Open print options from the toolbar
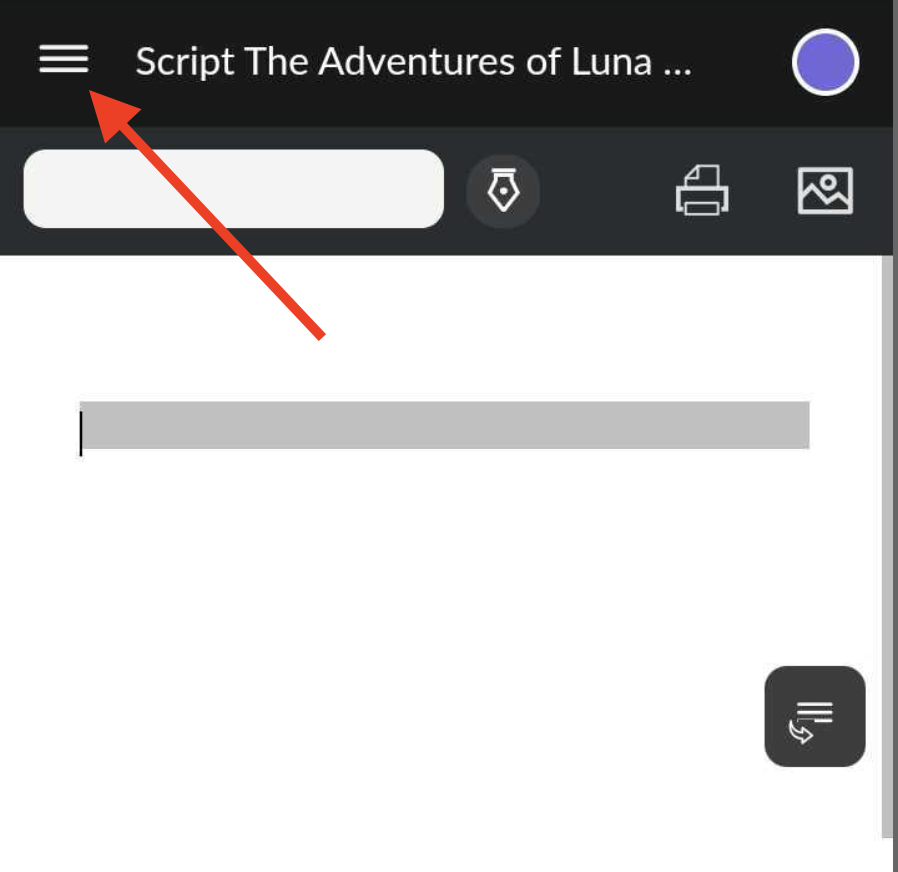Screen dimensions: 898x872 tap(702, 191)
